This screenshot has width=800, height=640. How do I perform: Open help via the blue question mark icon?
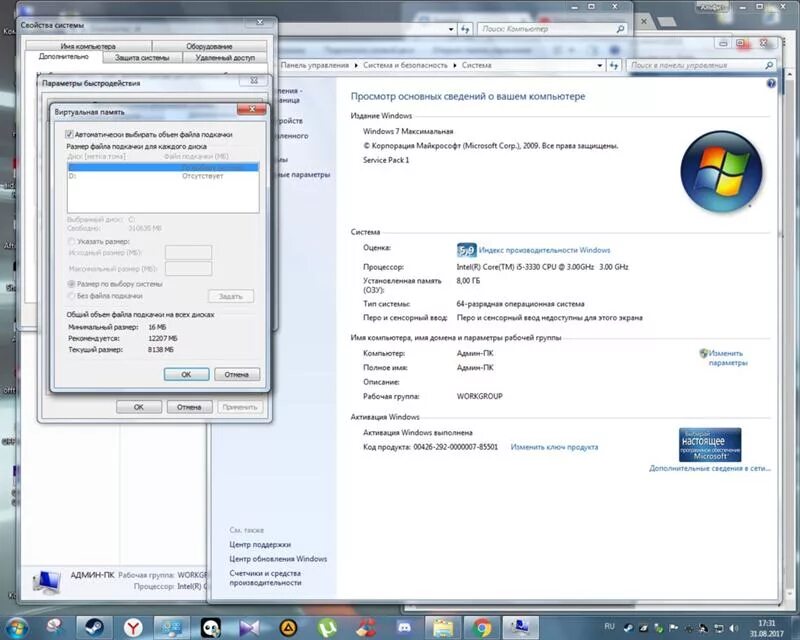pyautogui.click(x=771, y=83)
